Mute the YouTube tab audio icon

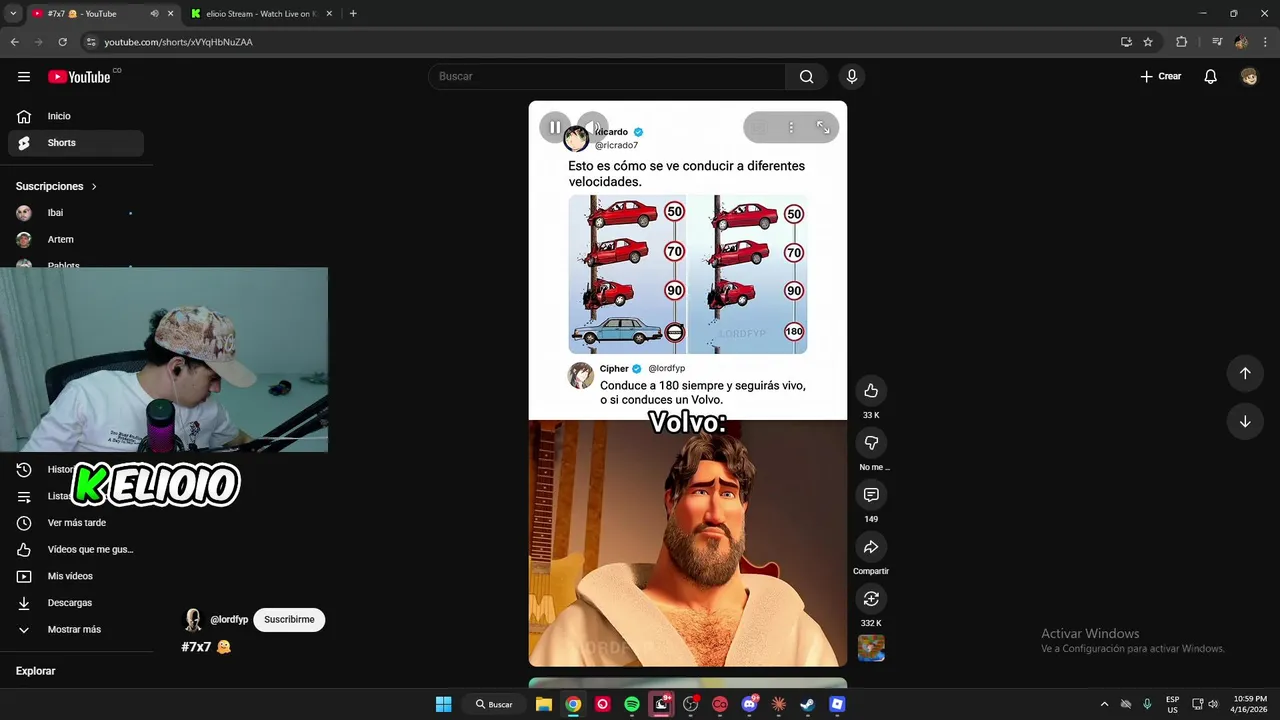154,14
